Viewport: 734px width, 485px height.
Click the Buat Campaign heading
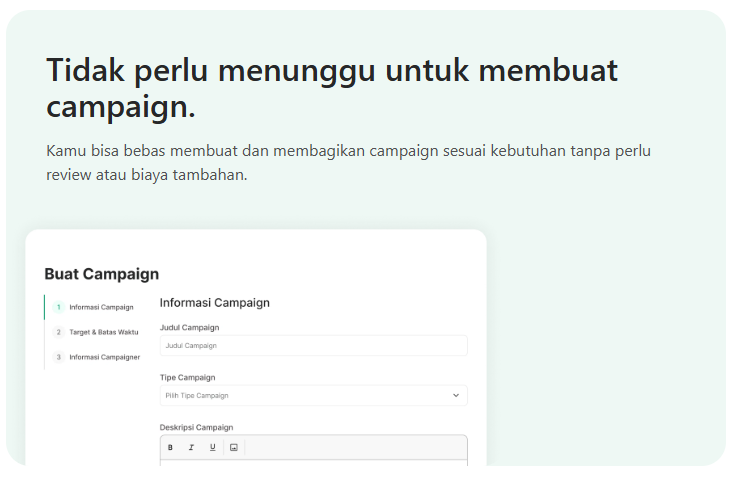click(x=102, y=274)
